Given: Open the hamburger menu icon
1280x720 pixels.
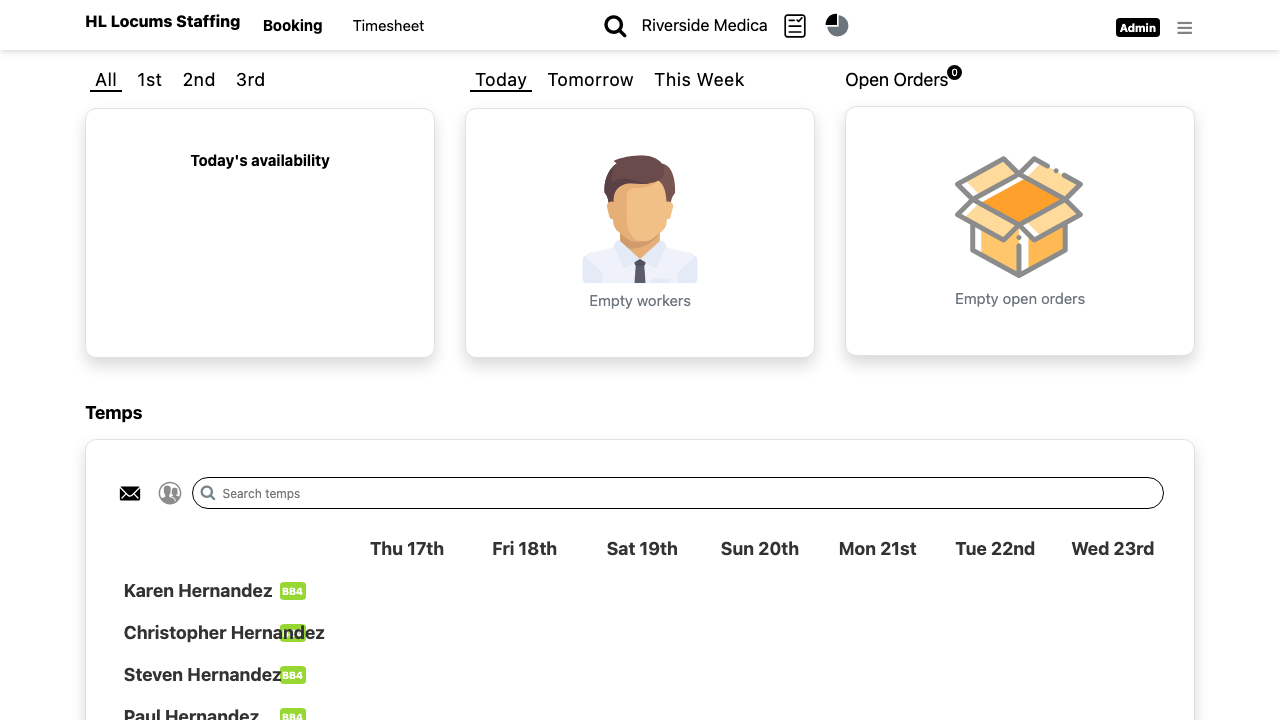Looking at the screenshot, I should [1185, 28].
